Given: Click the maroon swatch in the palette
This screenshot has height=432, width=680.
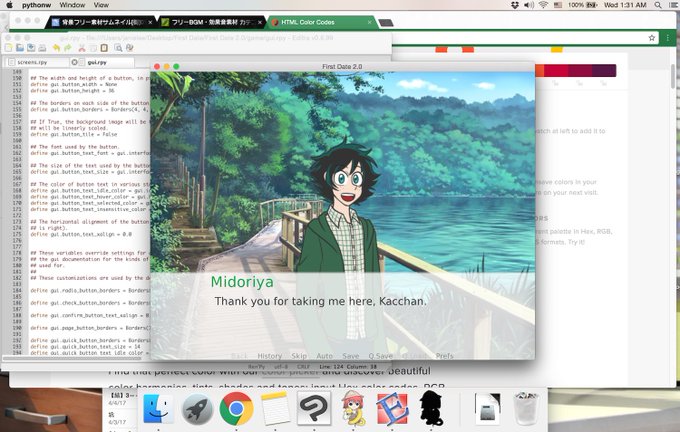Looking at the screenshot, I should pos(580,70).
